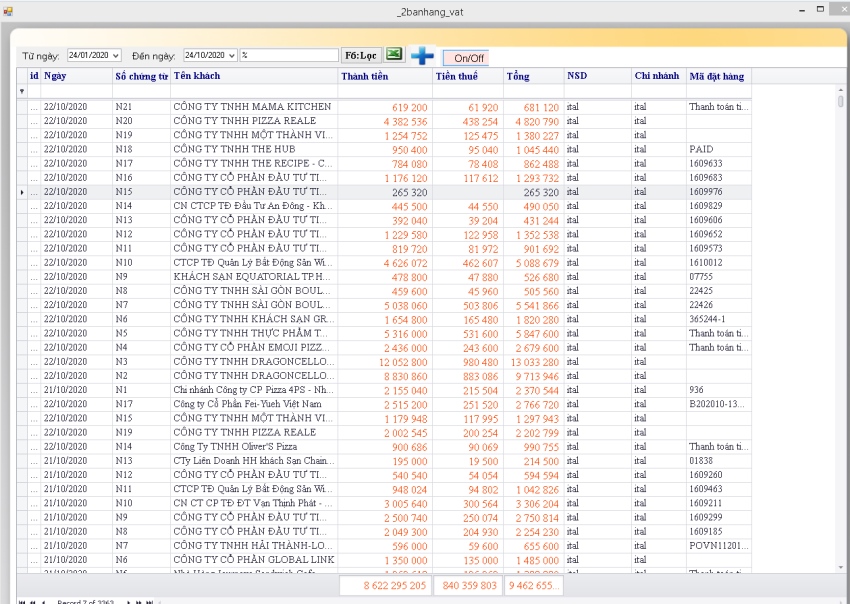
Task: Click the app icon in title bar
Action: tap(7, 9)
